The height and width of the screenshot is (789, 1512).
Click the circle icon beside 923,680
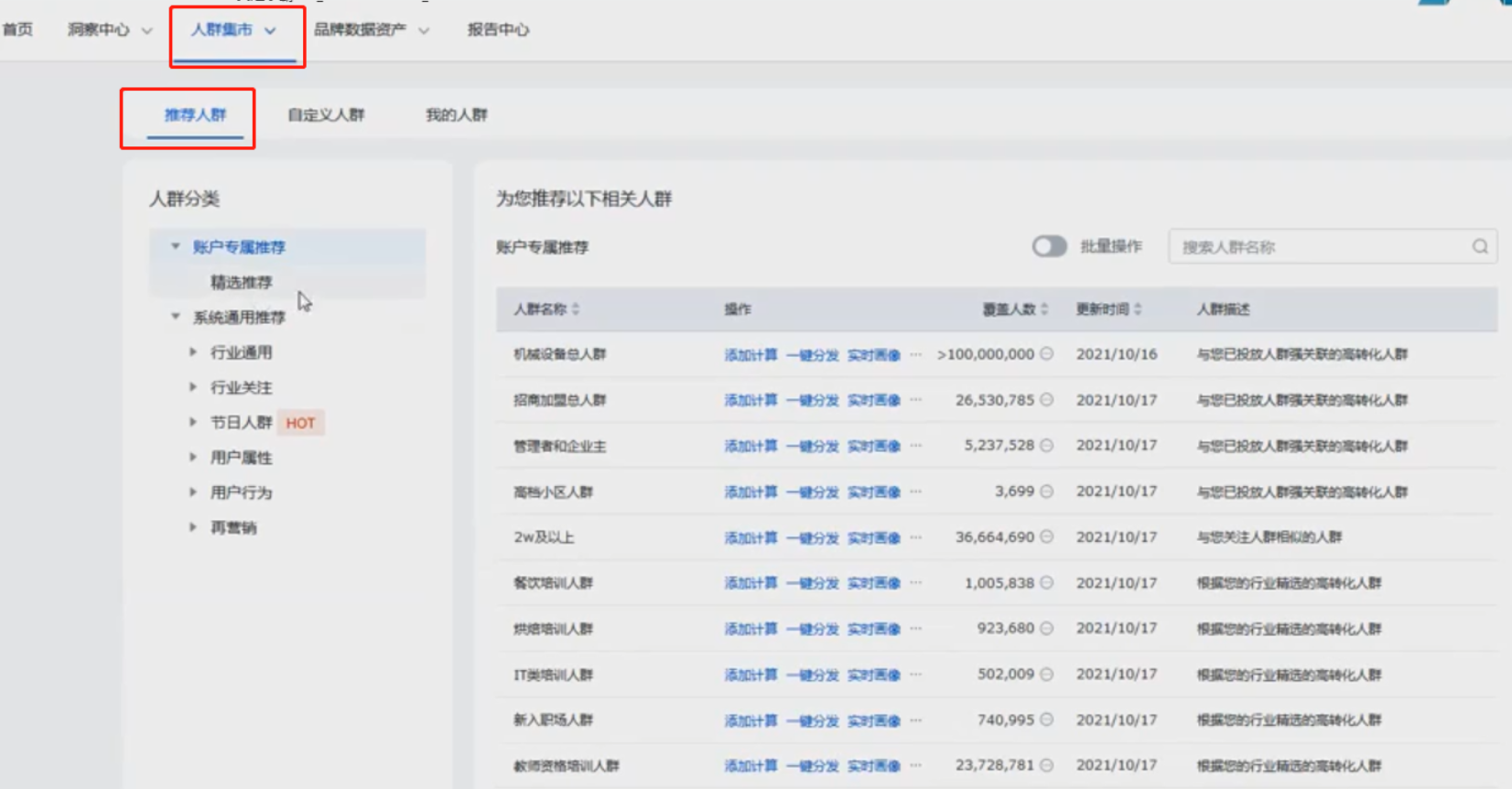pyautogui.click(x=1046, y=629)
